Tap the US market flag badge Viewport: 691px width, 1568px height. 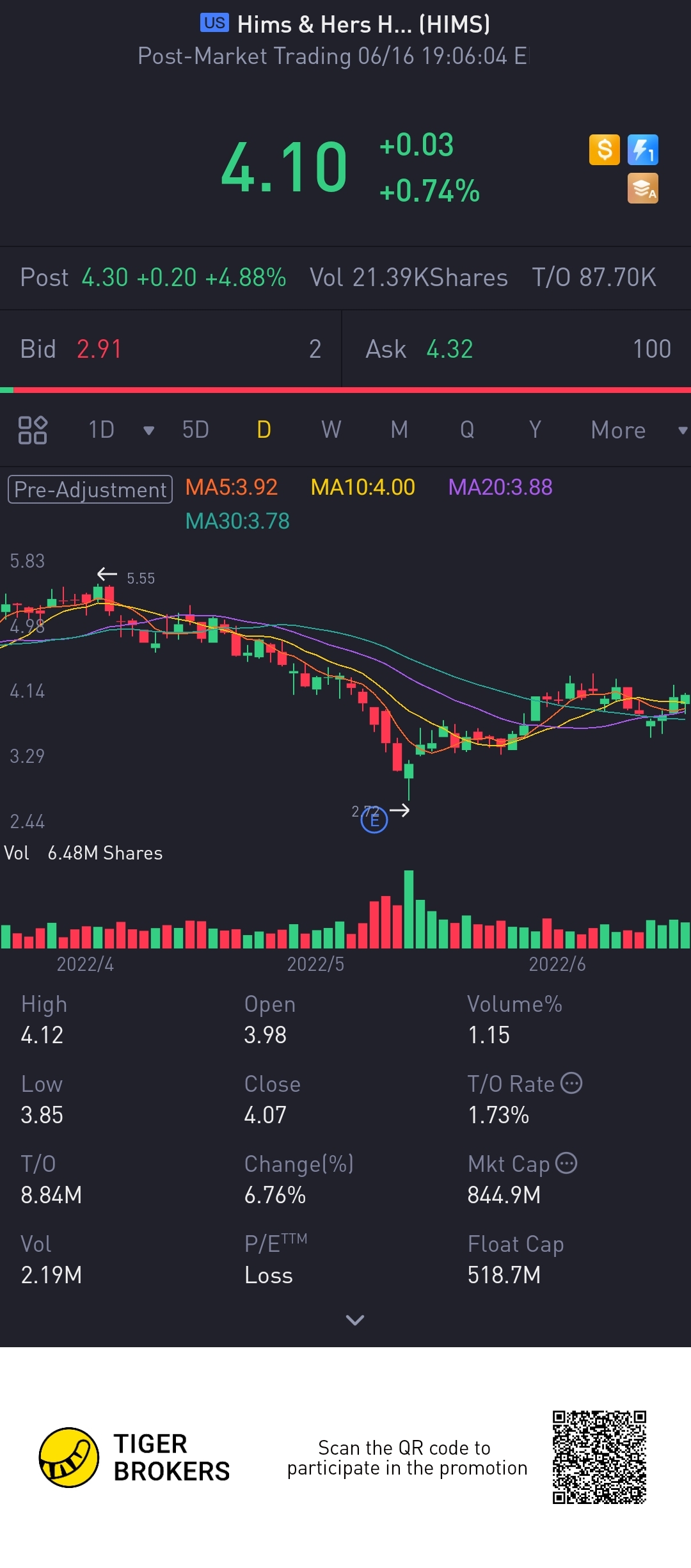point(214,23)
